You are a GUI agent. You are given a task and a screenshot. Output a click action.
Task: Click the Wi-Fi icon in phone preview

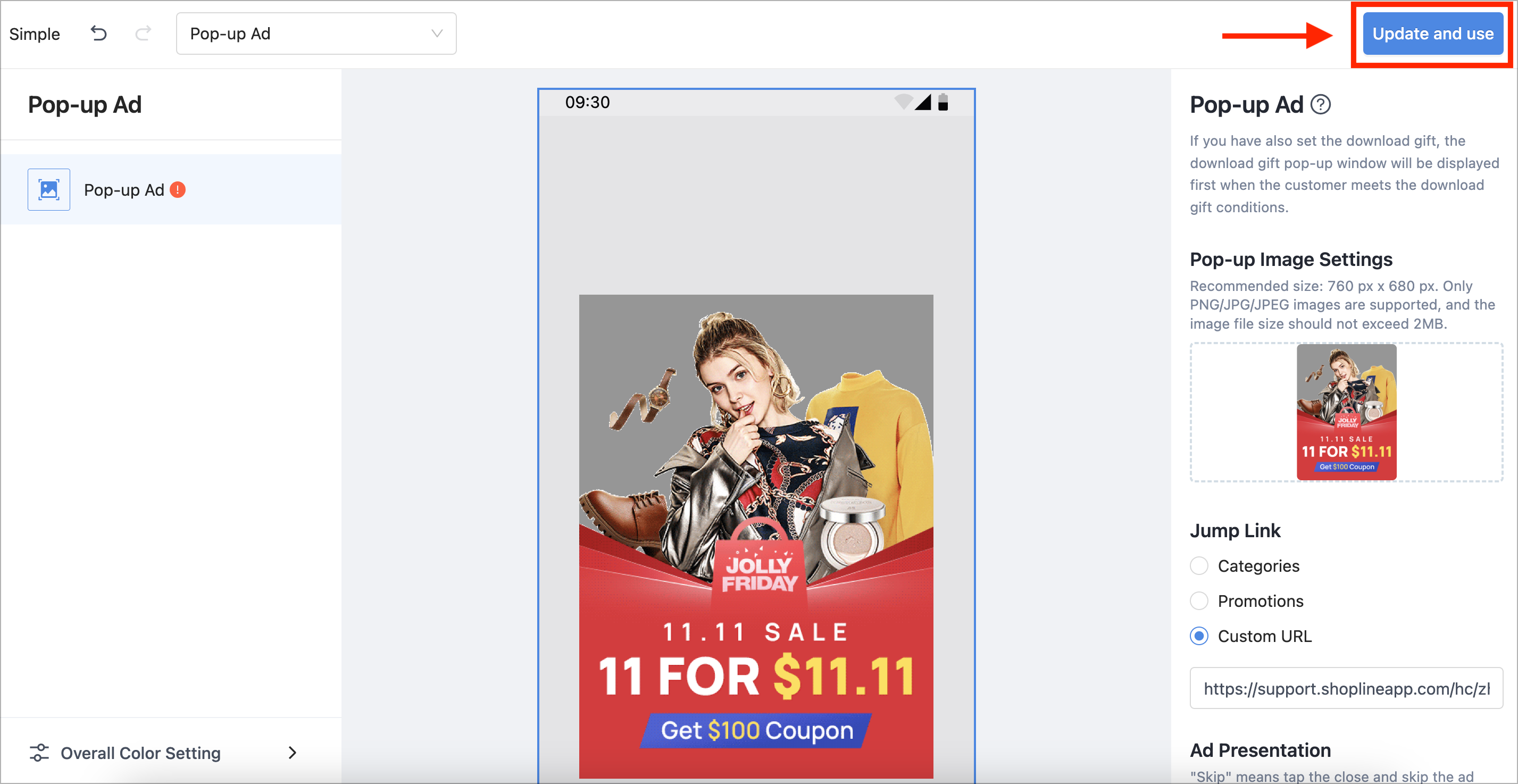(903, 102)
